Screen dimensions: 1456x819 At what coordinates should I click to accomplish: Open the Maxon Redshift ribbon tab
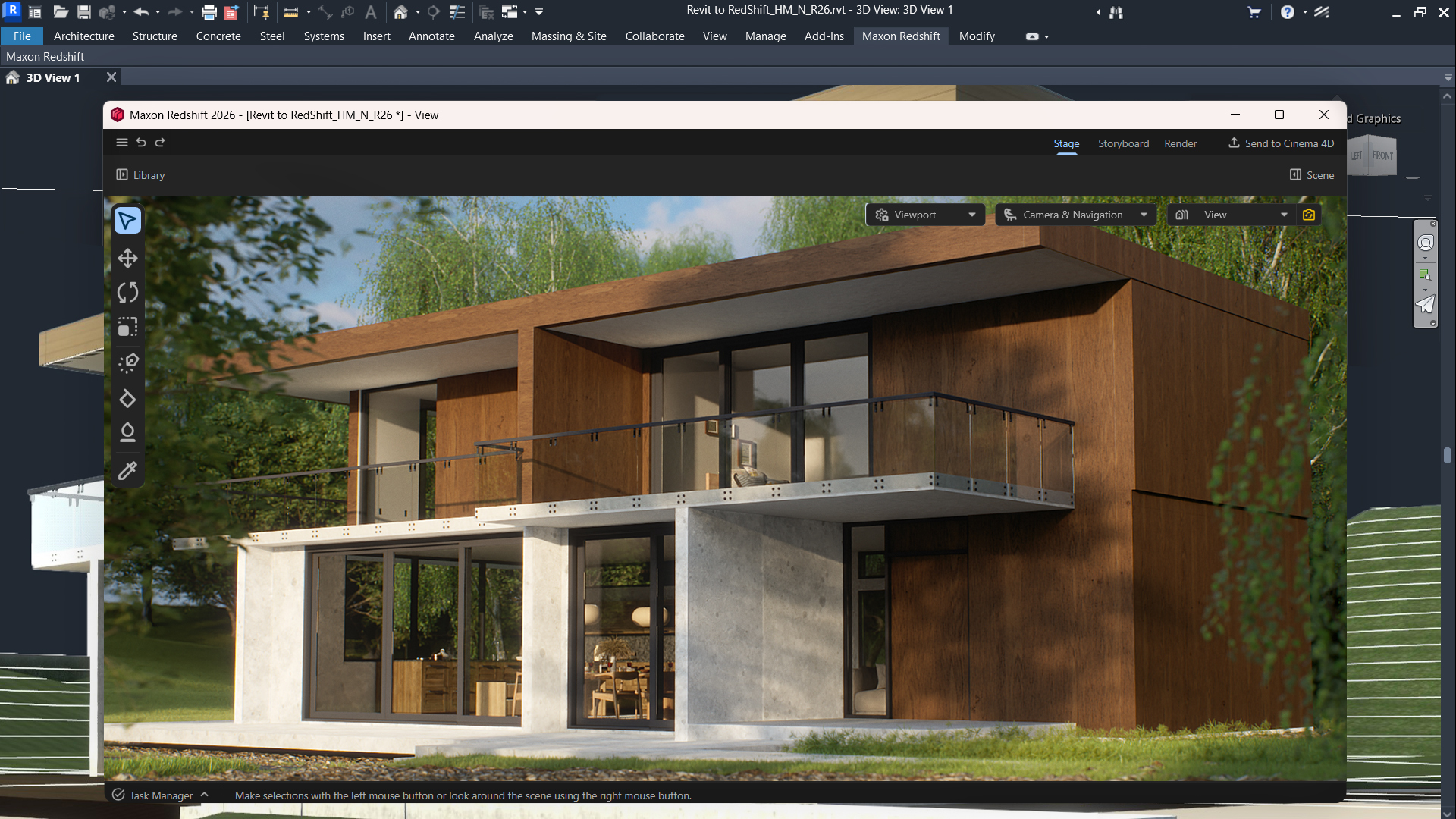tap(901, 36)
